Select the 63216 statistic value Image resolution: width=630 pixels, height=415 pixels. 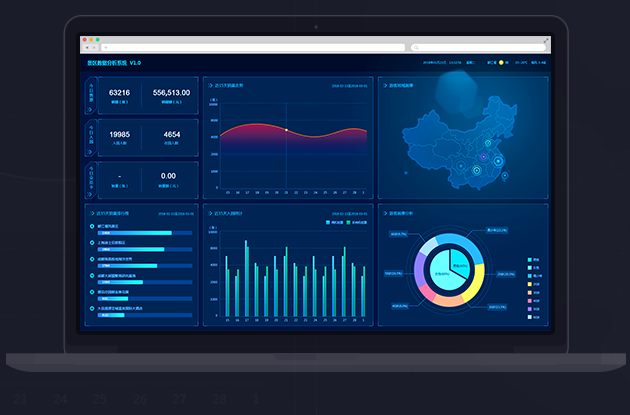[x=119, y=93]
